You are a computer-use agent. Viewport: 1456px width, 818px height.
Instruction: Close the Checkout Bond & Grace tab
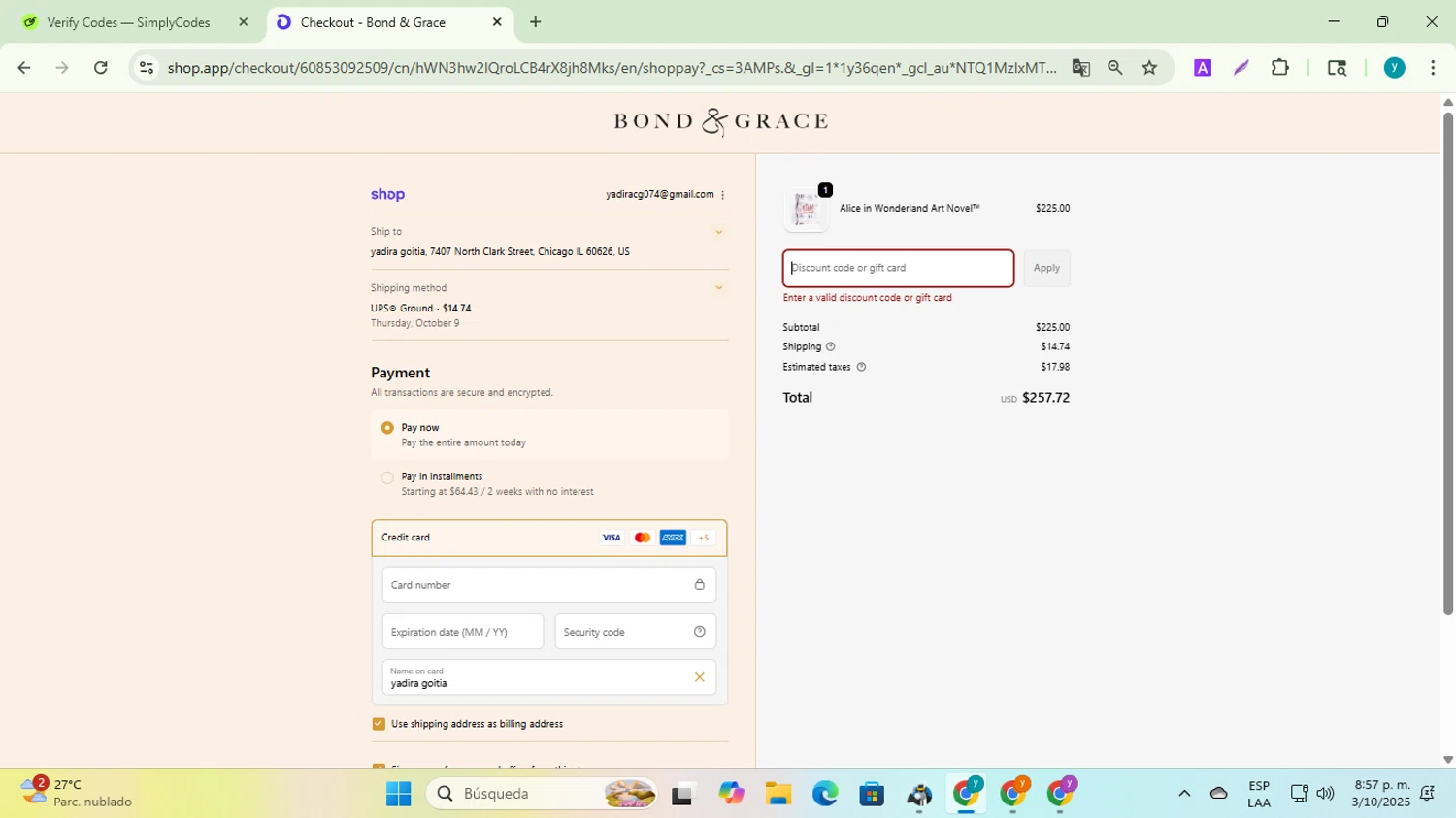pyautogui.click(x=497, y=22)
